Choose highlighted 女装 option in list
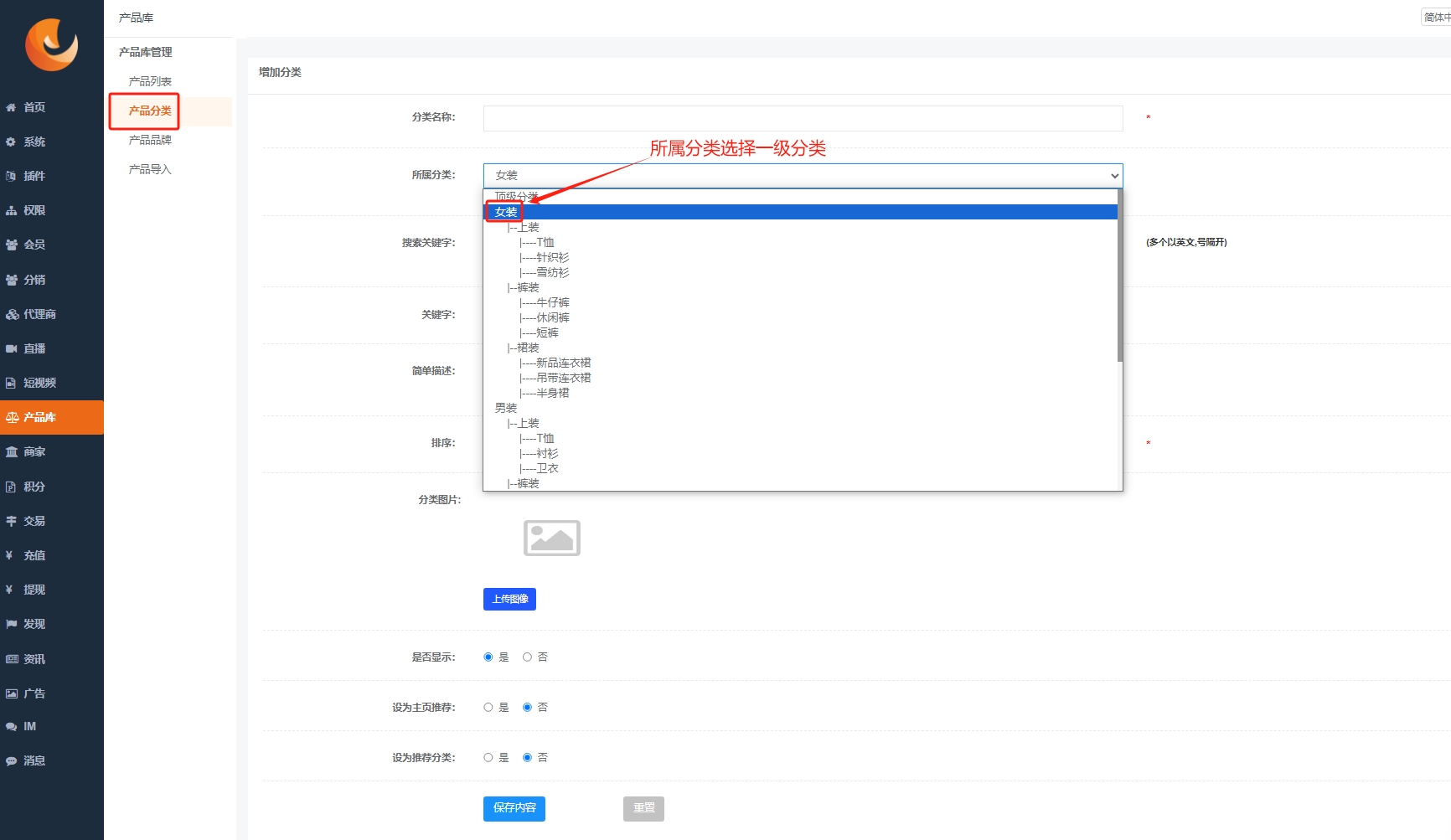 coord(800,212)
